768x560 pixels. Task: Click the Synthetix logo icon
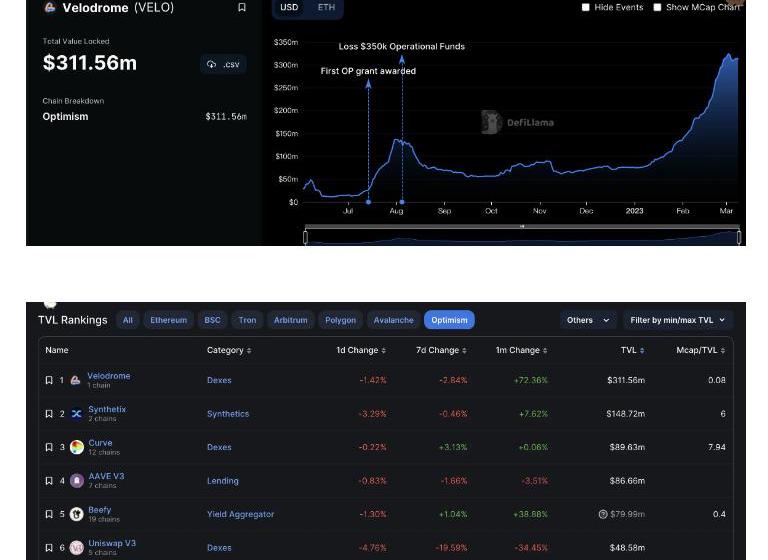point(76,414)
